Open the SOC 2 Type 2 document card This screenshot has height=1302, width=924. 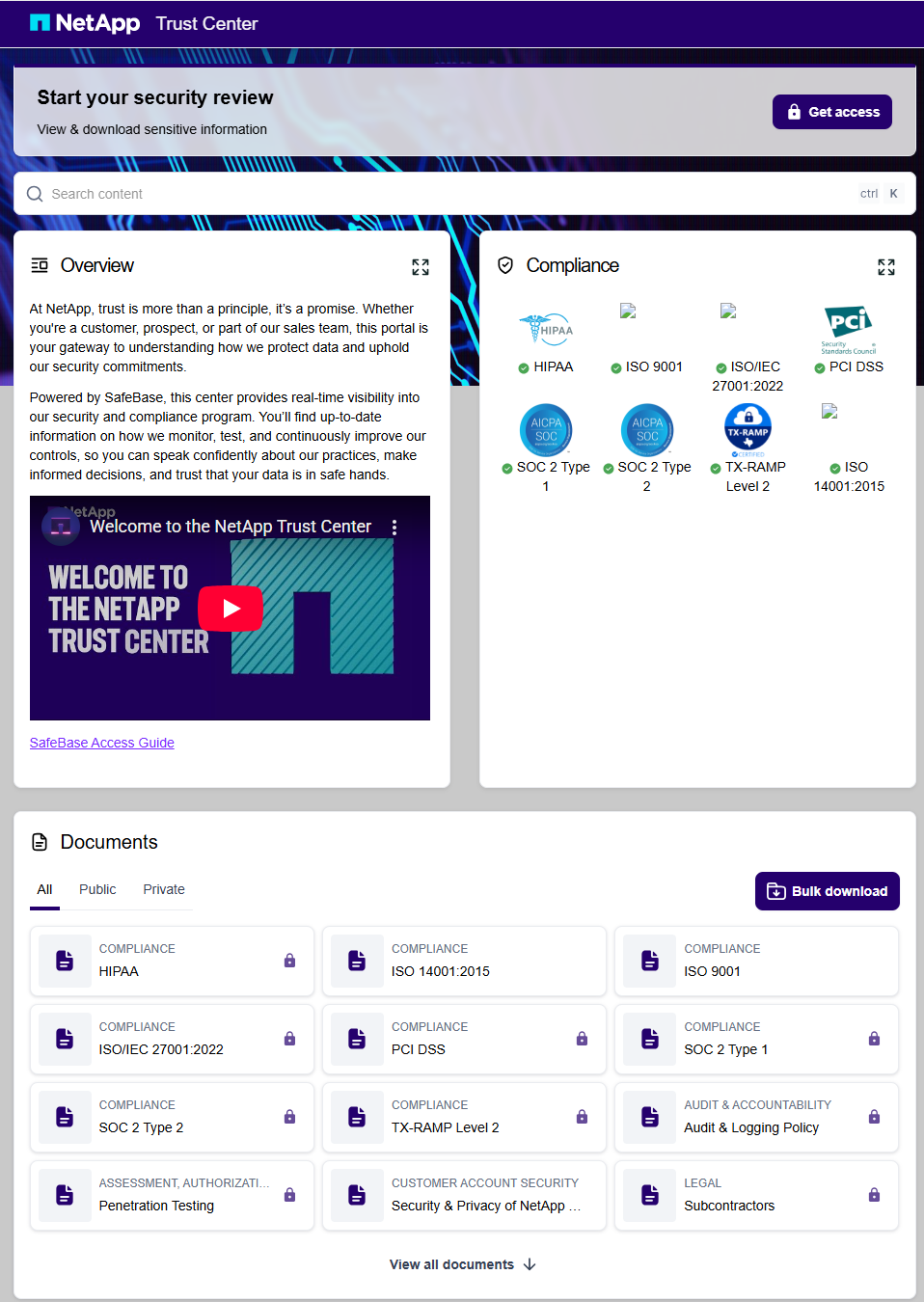click(x=172, y=1117)
